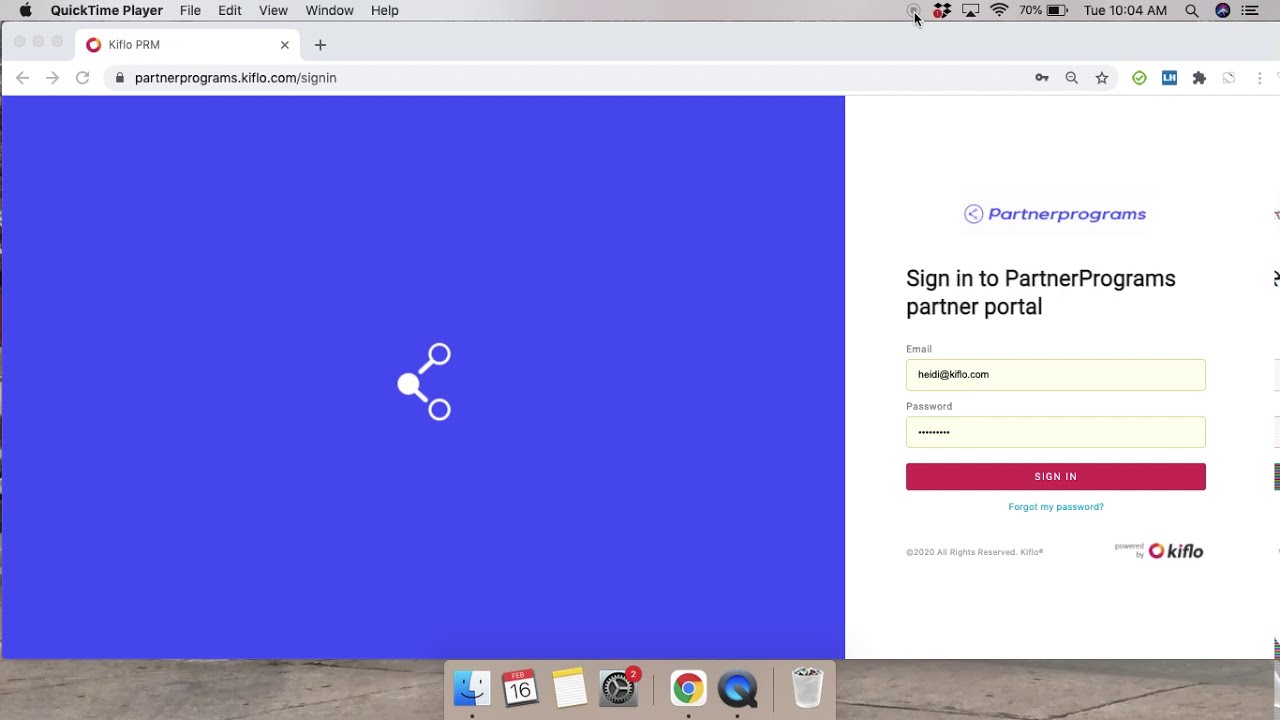The image size is (1280, 720).
Task: Open Chrome's three-dot menu
Action: tap(1260, 78)
